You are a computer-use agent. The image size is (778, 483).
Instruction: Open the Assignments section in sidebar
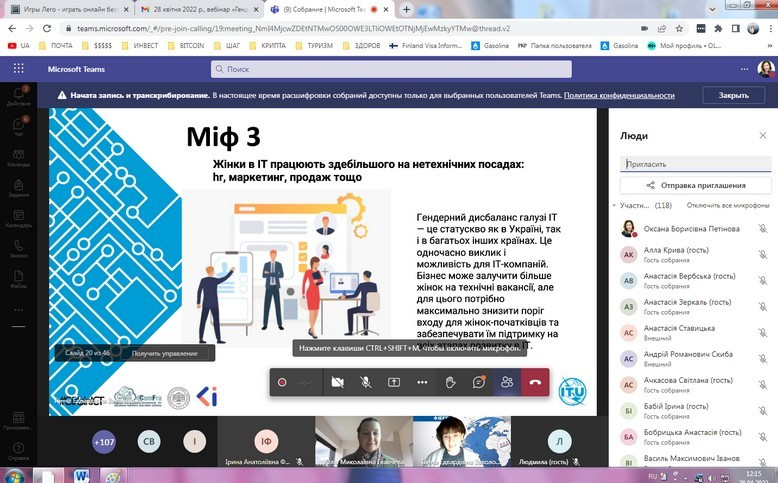[x=18, y=188]
